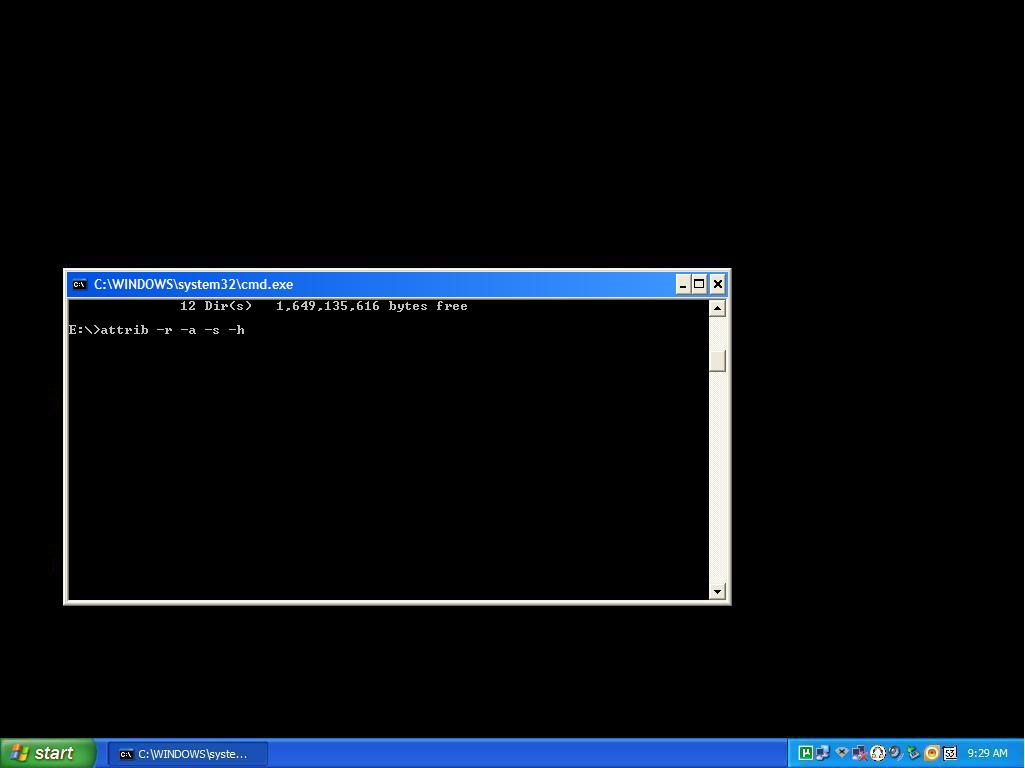The width and height of the screenshot is (1025, 768).
Task: Click the cmd.exe icon in the title bar
Action: tap(80, 284)
